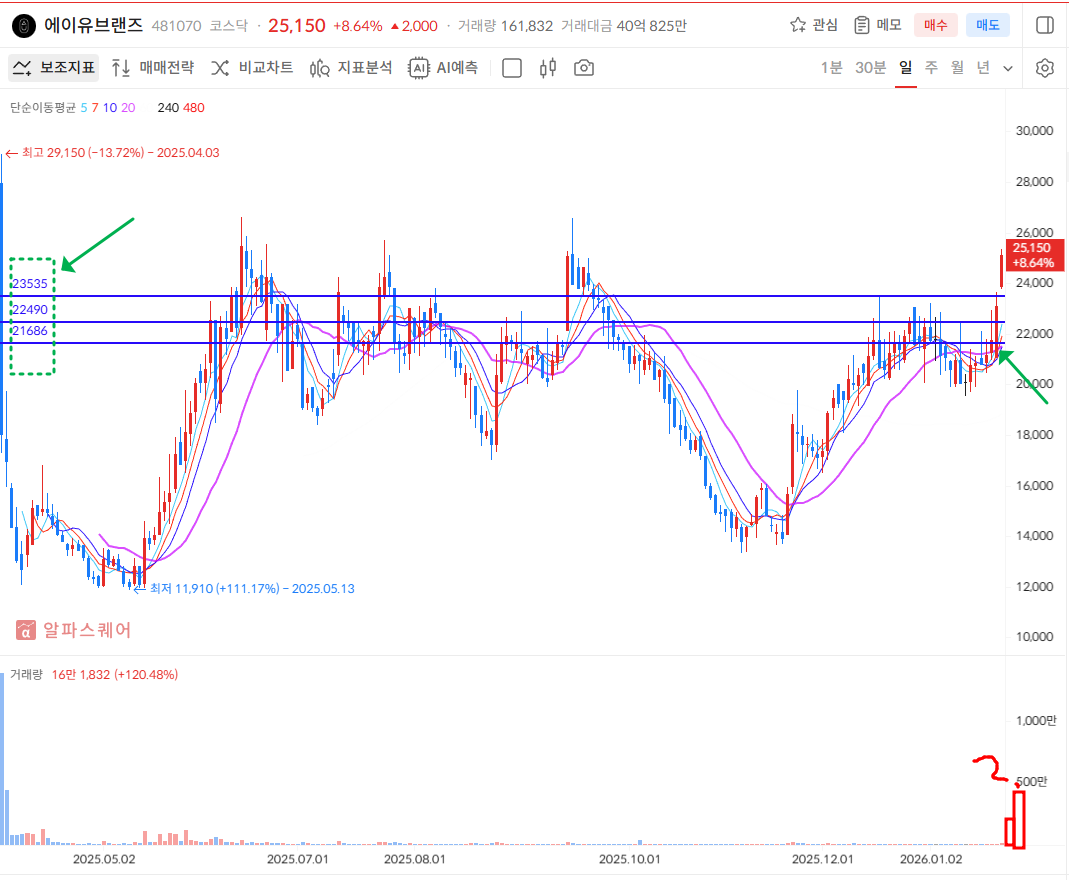This screenshot has height=880, width=1069.
Task: Open 단순이동평균 moving average settings
Action: click(41, 107)
